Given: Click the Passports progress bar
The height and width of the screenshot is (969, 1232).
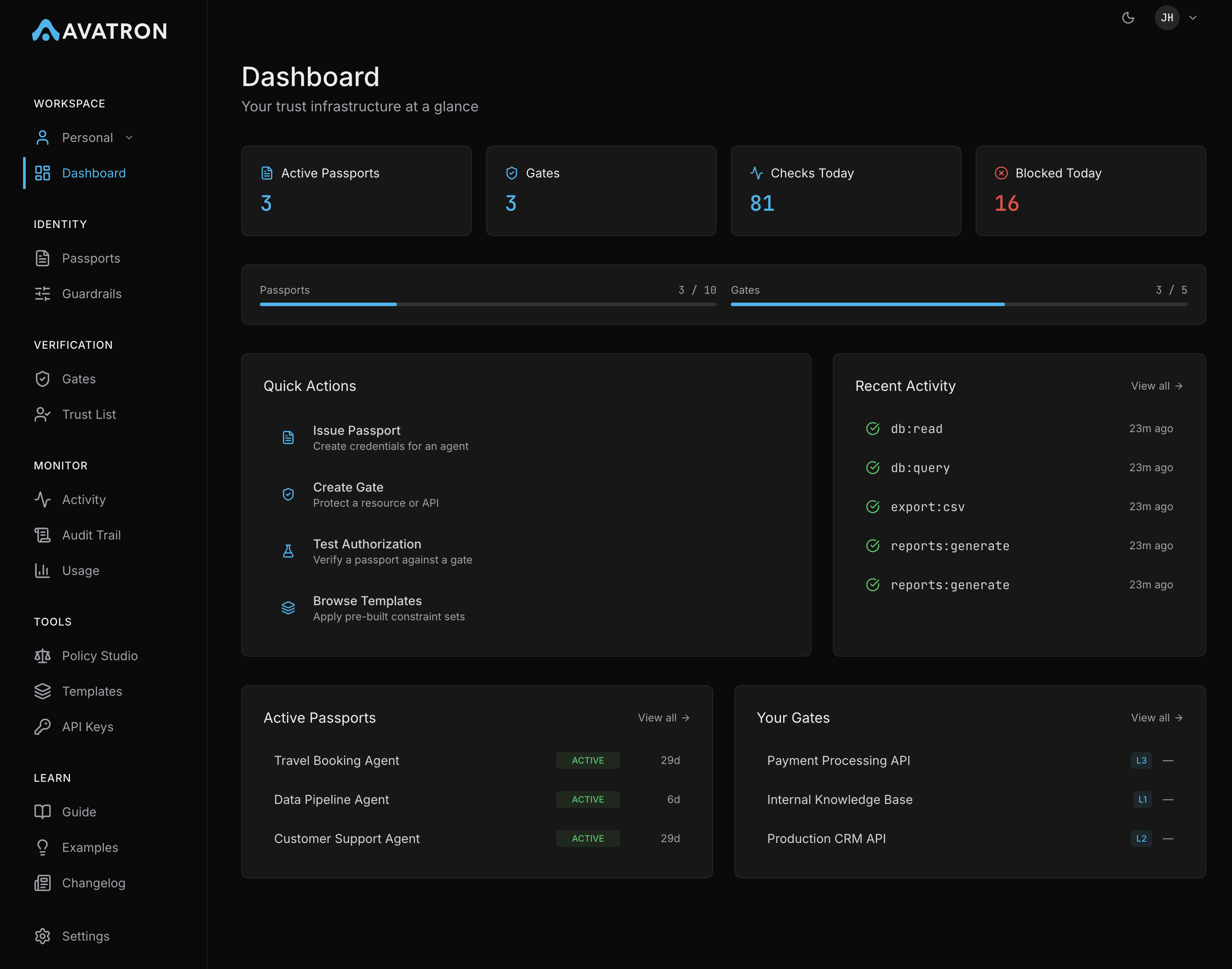Looking at the screenshot, I should [x=487, y=304].
